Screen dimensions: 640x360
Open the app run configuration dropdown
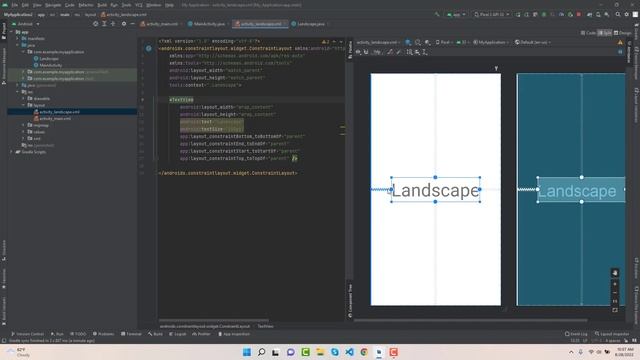point(456,14)
